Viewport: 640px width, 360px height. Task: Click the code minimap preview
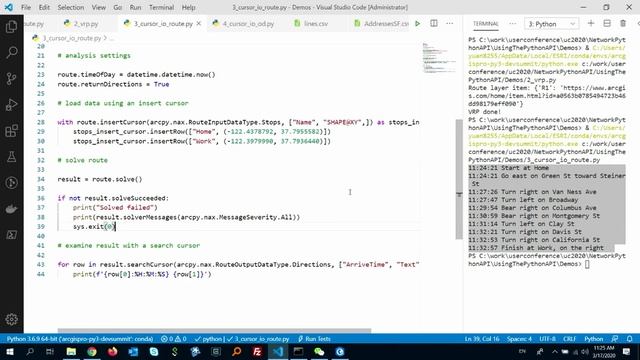439,58
